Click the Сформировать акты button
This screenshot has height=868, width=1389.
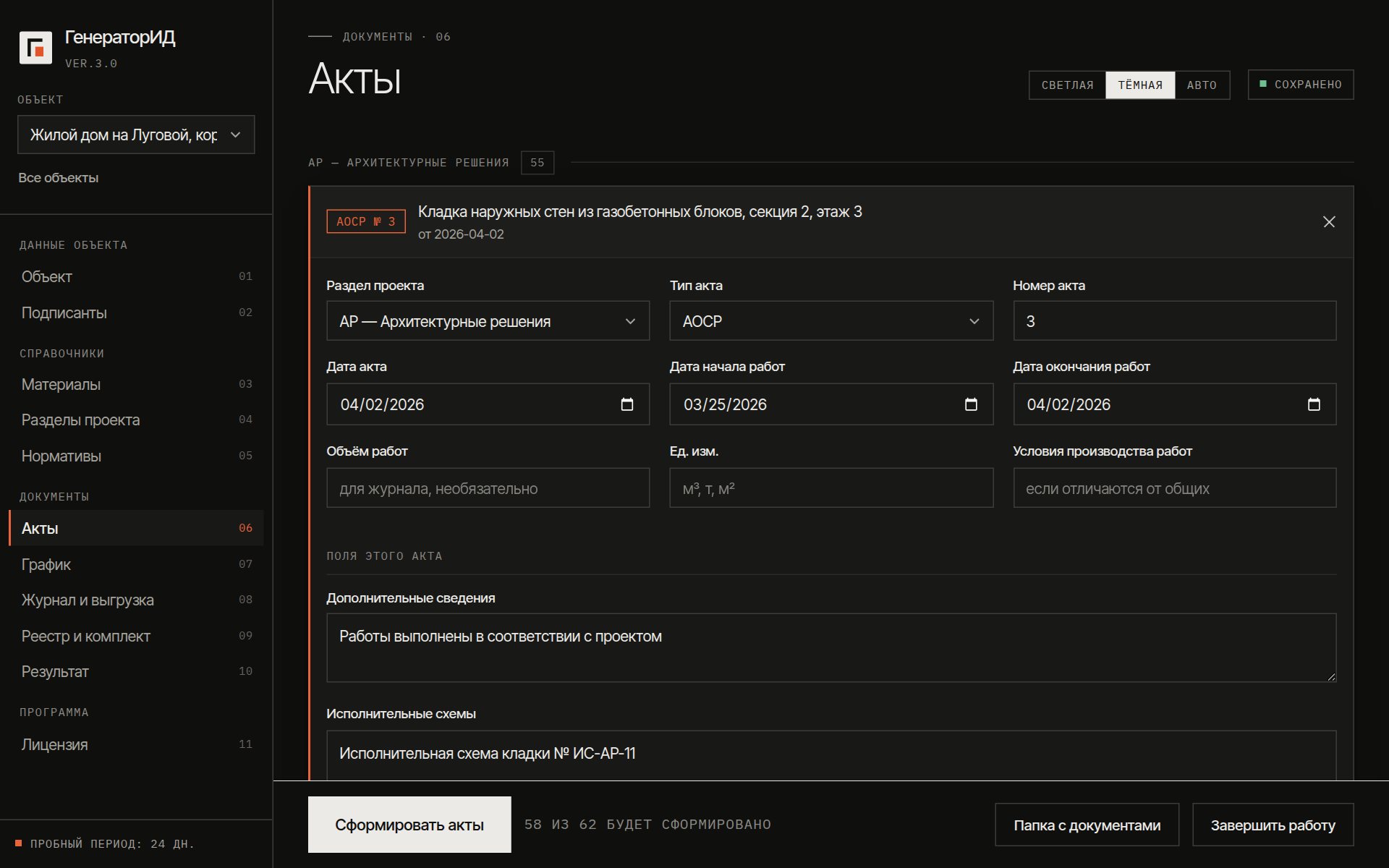click(x=409, y=825)
